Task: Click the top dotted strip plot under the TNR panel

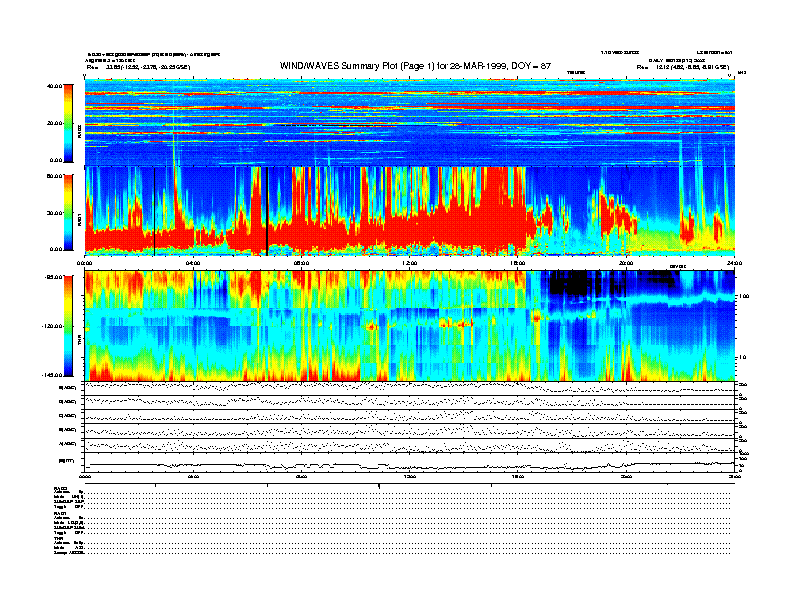Action: tap(410, 388)
